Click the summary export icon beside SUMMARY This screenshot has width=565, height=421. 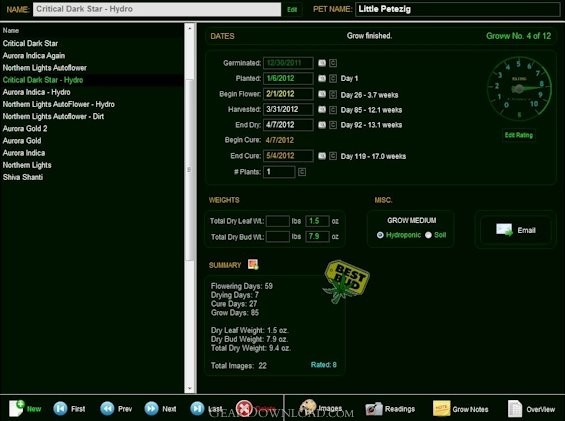click(x=253, y=265)
